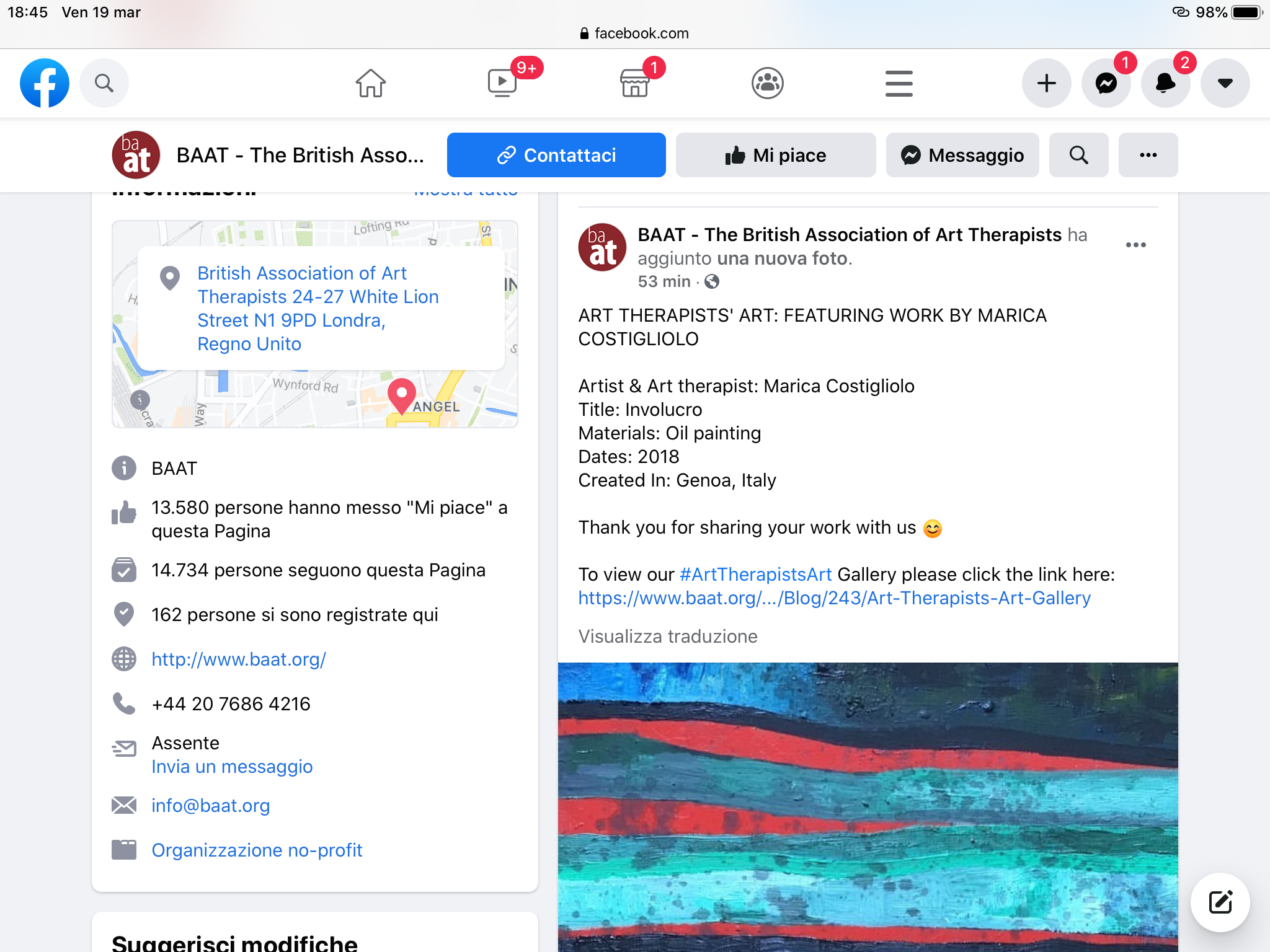Expand the account dropdown arrow
This screenshot has height=952, width=1270.
point(1225,83)
